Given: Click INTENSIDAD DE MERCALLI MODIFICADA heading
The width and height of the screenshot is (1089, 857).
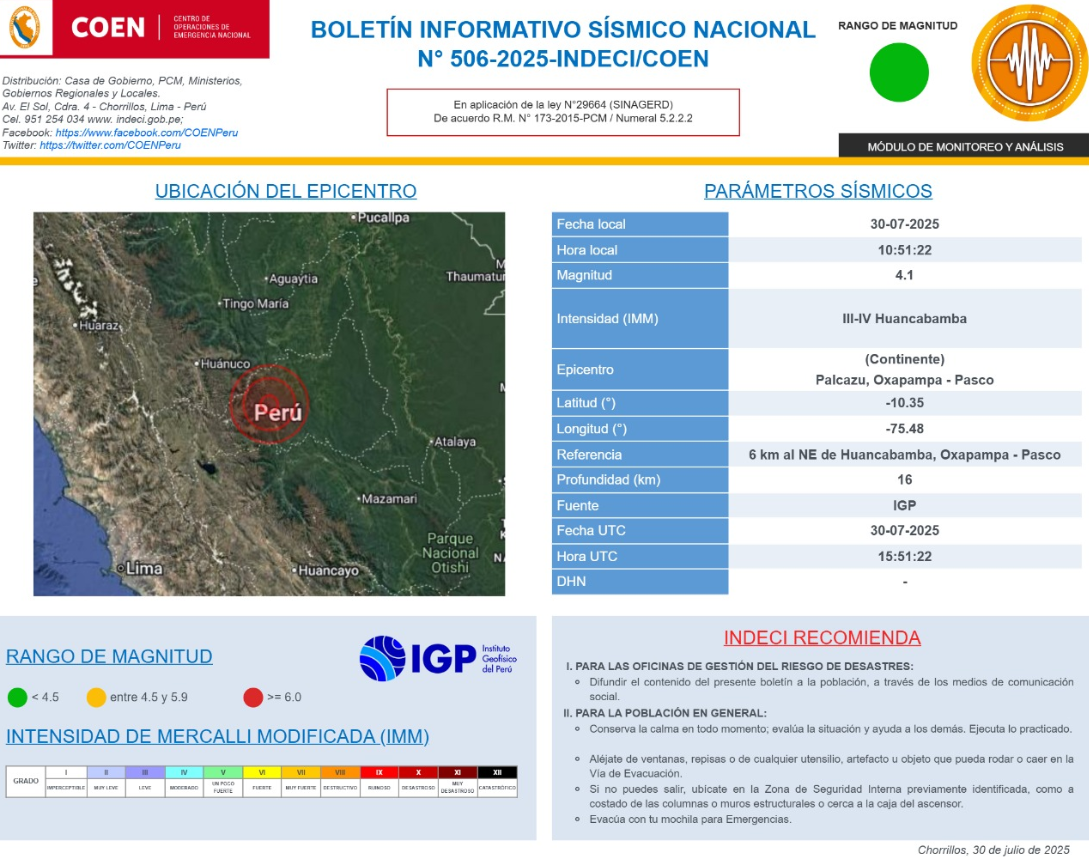Looking at the screenshot, I should pos(217,736).
